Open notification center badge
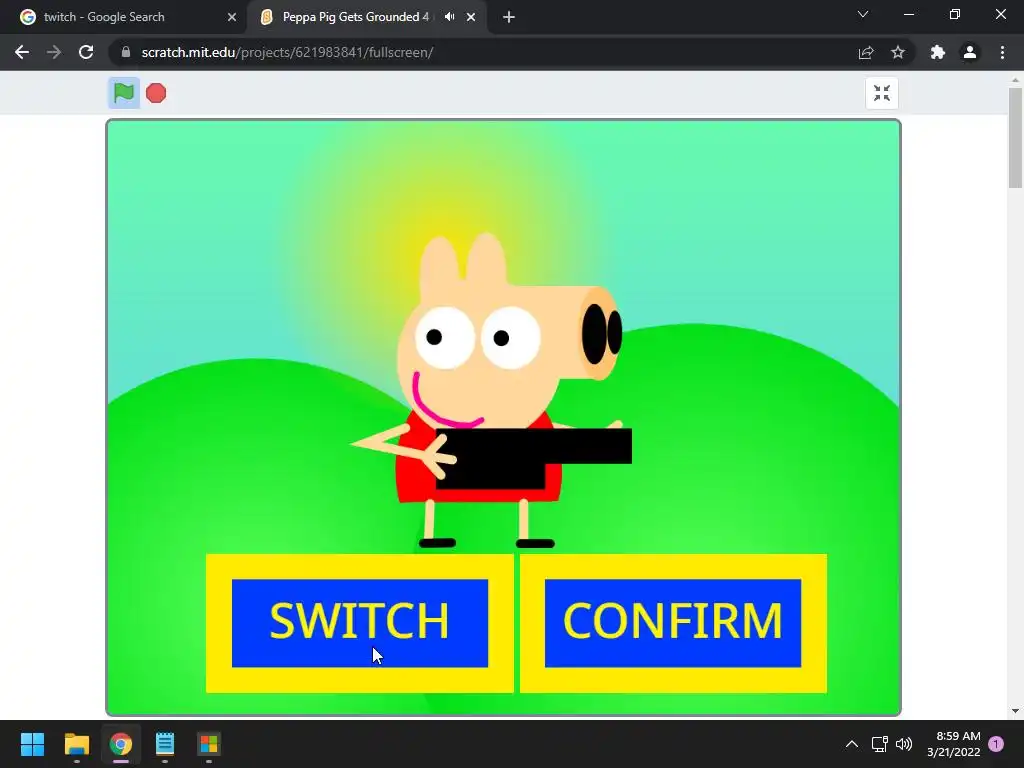1024x768 pixels. click(996, 744)
